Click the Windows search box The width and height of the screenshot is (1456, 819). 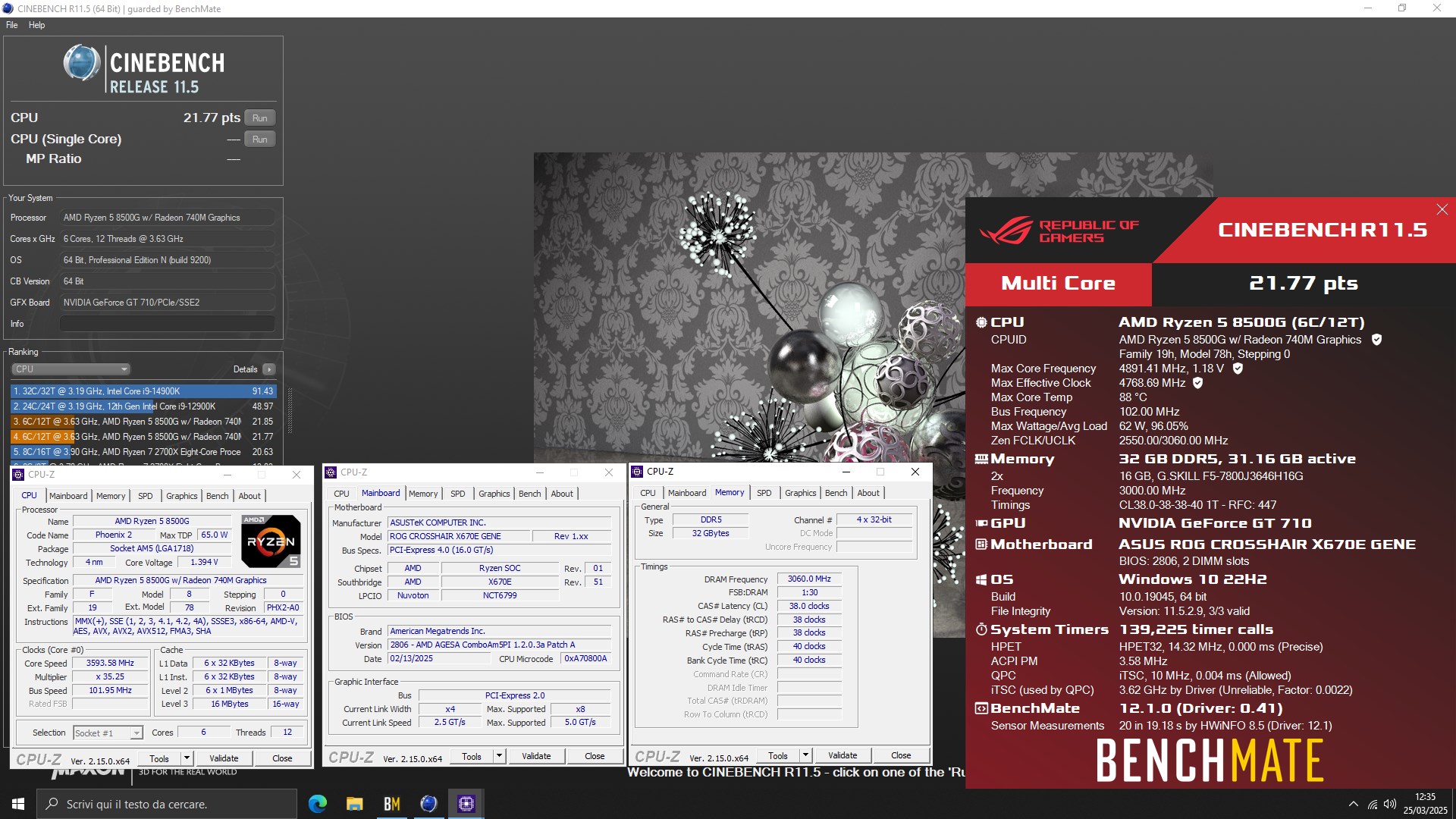click(x=167, y=804)
